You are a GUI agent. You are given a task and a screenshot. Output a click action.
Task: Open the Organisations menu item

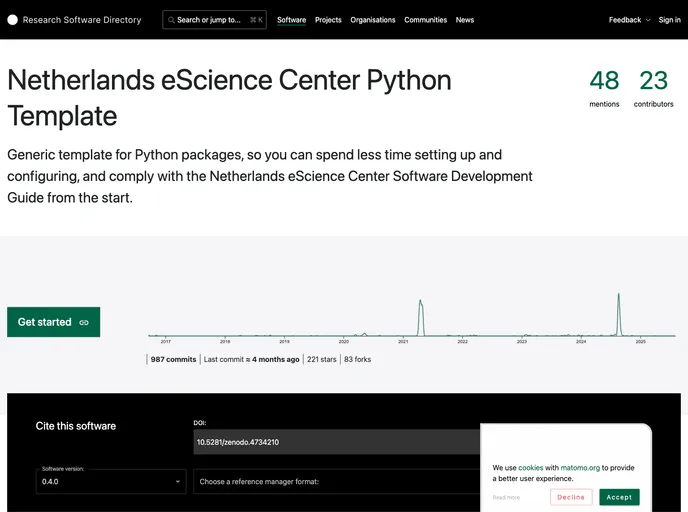[373, 20]
